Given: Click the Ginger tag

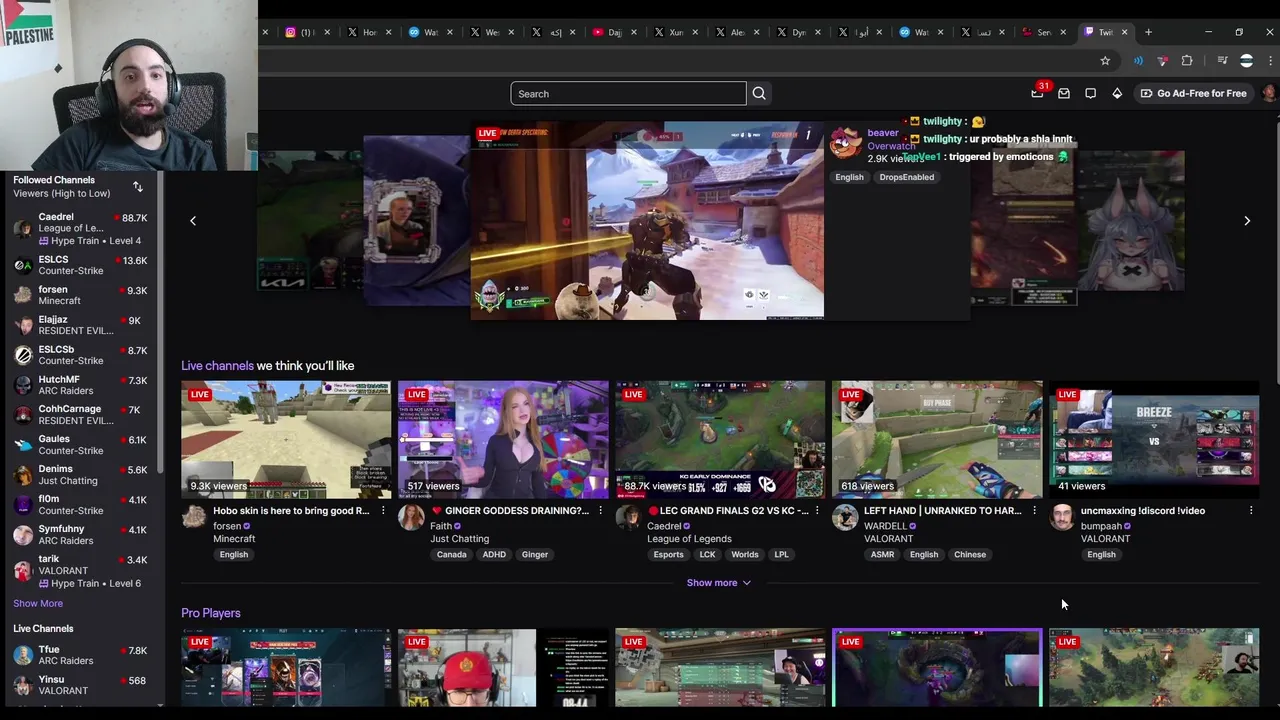Looking at the screenshot, I should (x=534, y=555).
